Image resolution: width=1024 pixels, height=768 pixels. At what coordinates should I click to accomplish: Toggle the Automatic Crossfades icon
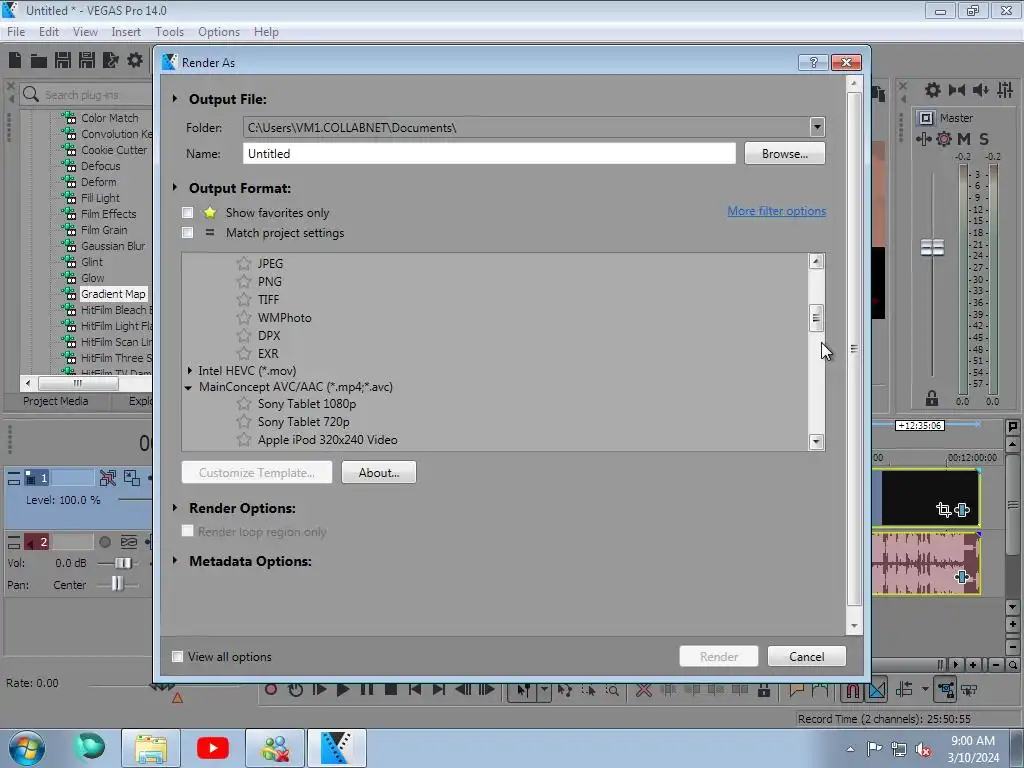click(x=877, y=690)
